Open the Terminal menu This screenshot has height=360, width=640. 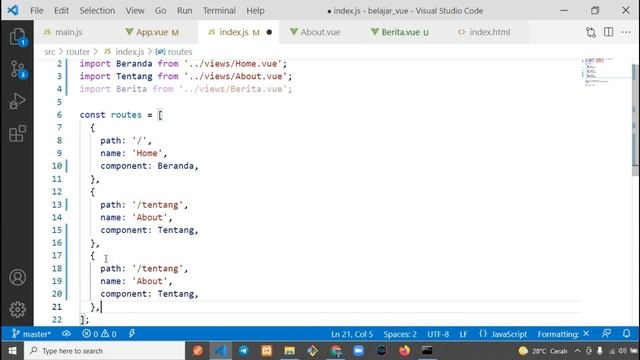point(219,11)
